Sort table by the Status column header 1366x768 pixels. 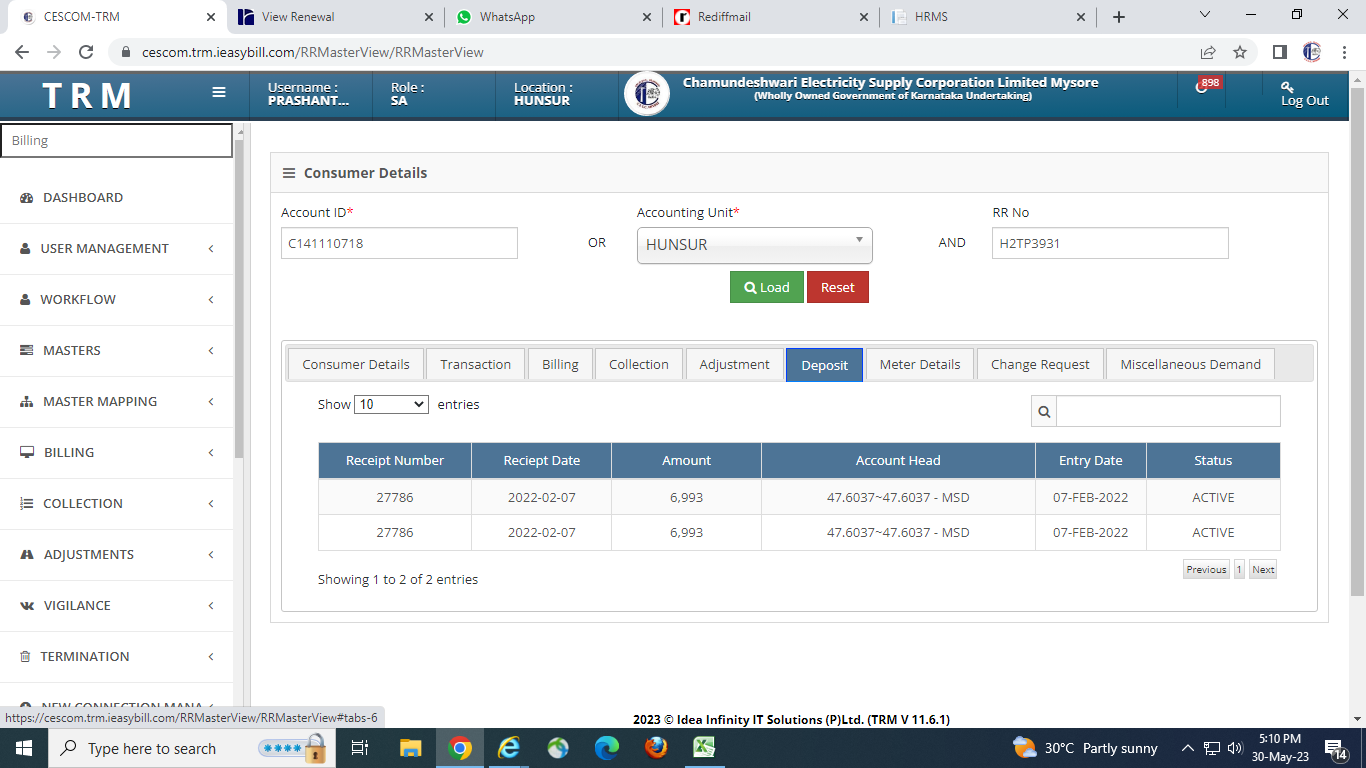[1213, 461]
